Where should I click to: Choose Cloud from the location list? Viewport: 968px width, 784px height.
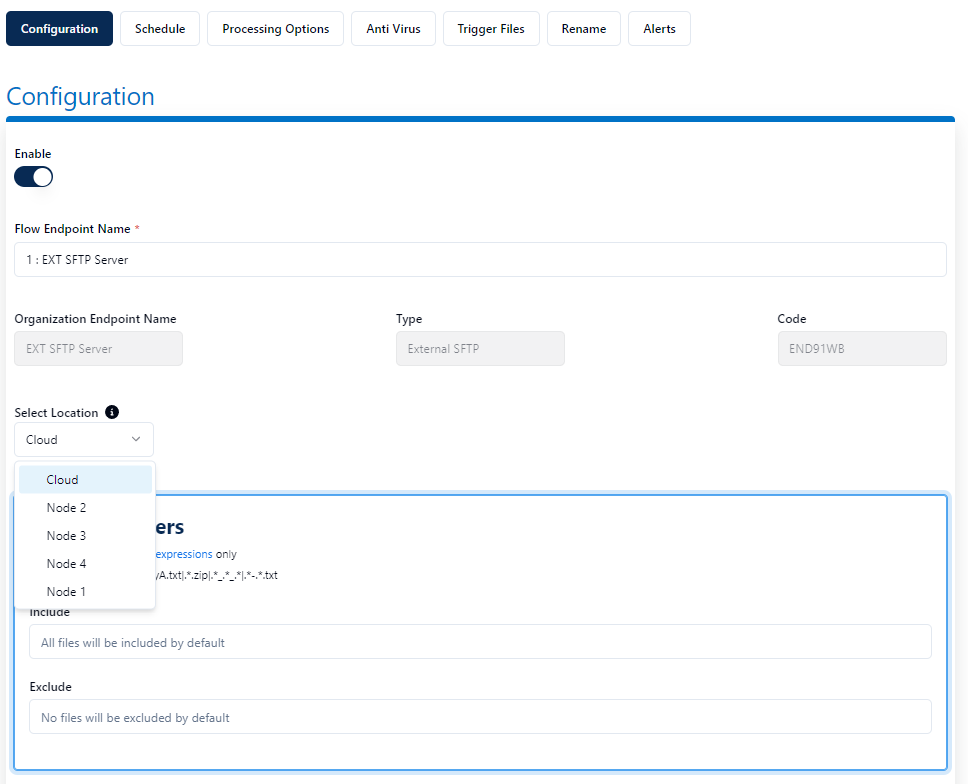85,480
